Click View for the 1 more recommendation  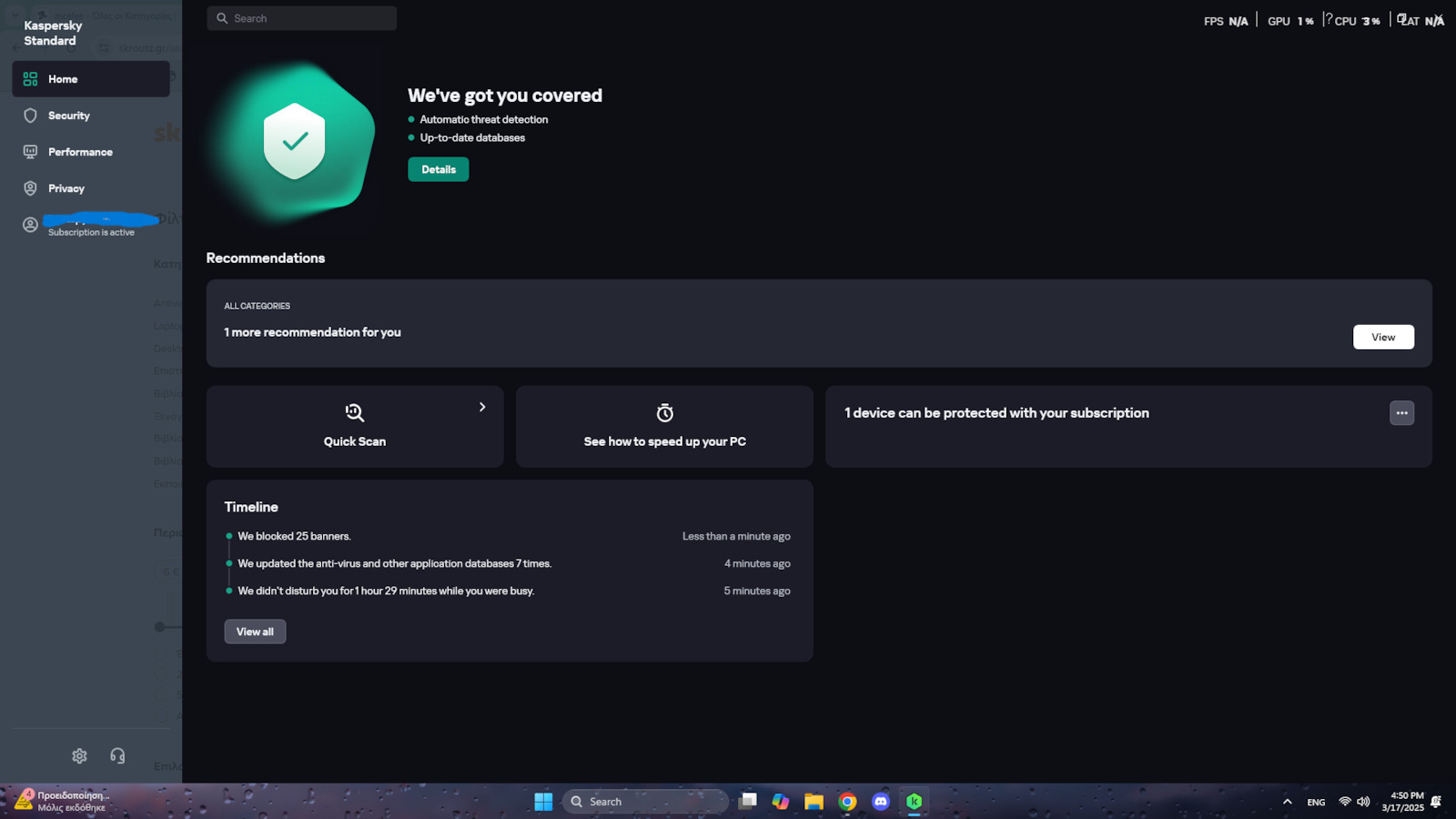1383,337
